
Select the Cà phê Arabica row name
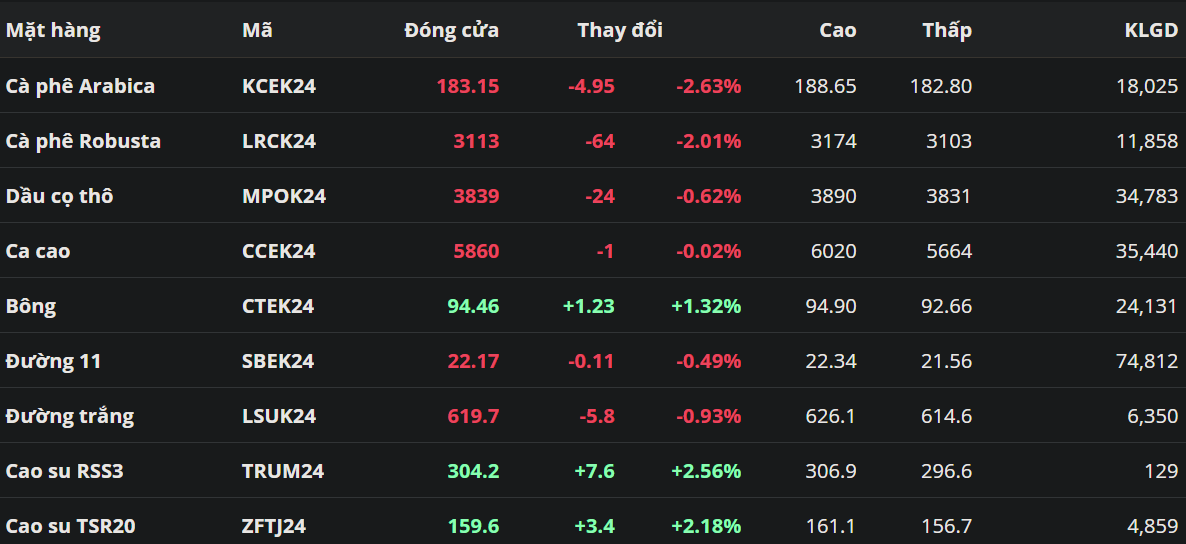pos(80,86)
